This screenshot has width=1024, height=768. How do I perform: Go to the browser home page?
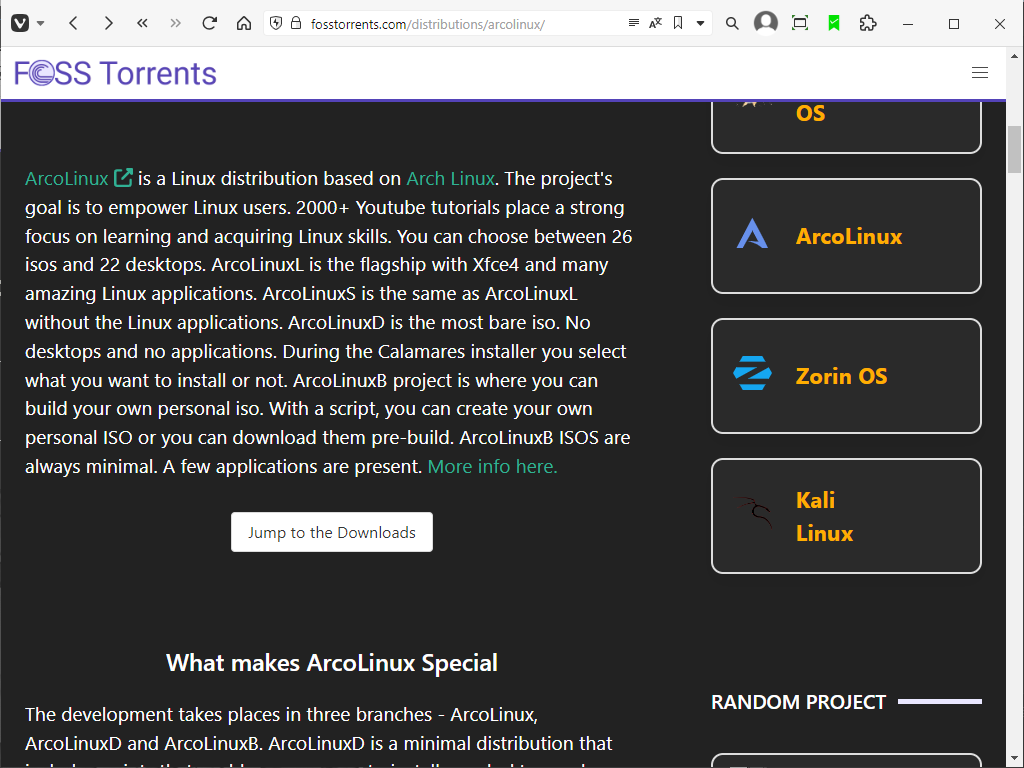click(244, 24)
